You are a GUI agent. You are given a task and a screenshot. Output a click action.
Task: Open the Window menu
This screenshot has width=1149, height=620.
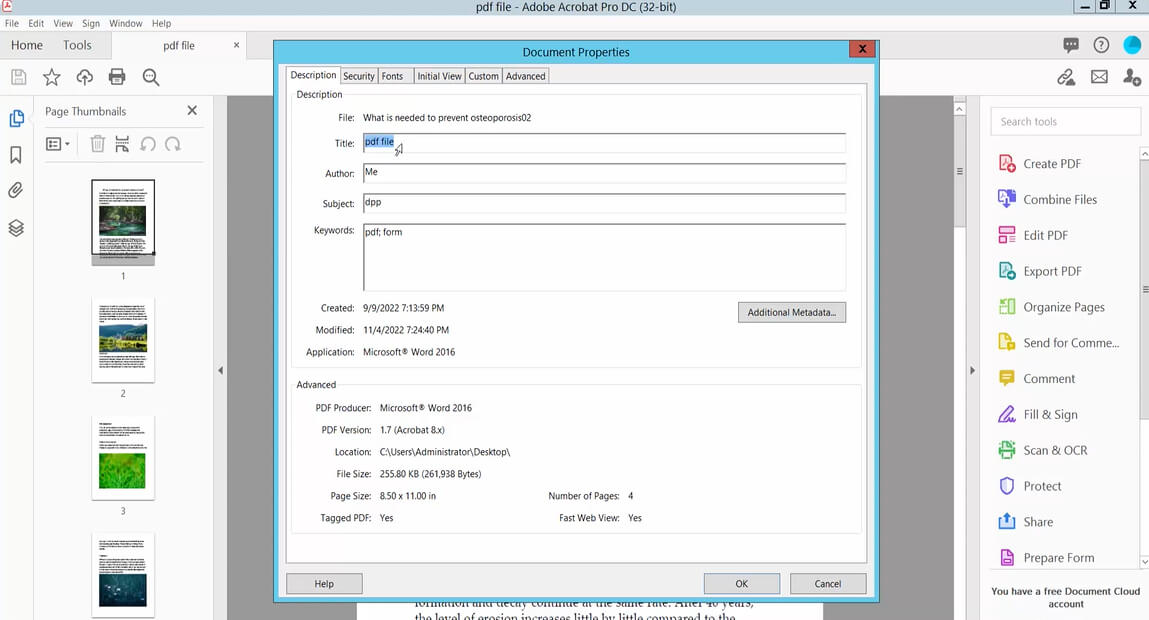click(125, 22)
